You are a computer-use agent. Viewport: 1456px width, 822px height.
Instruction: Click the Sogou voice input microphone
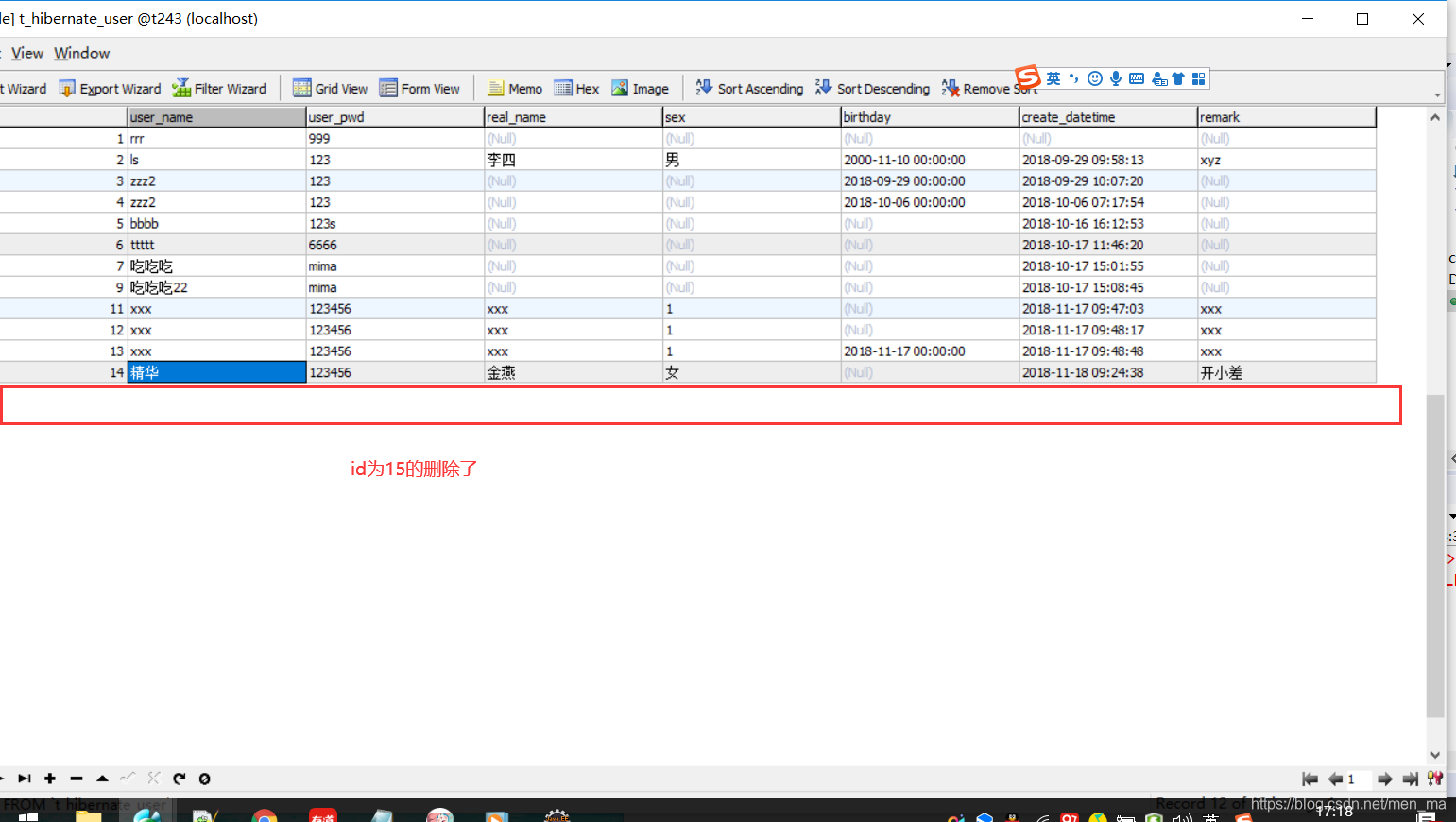coord(1116,78)
